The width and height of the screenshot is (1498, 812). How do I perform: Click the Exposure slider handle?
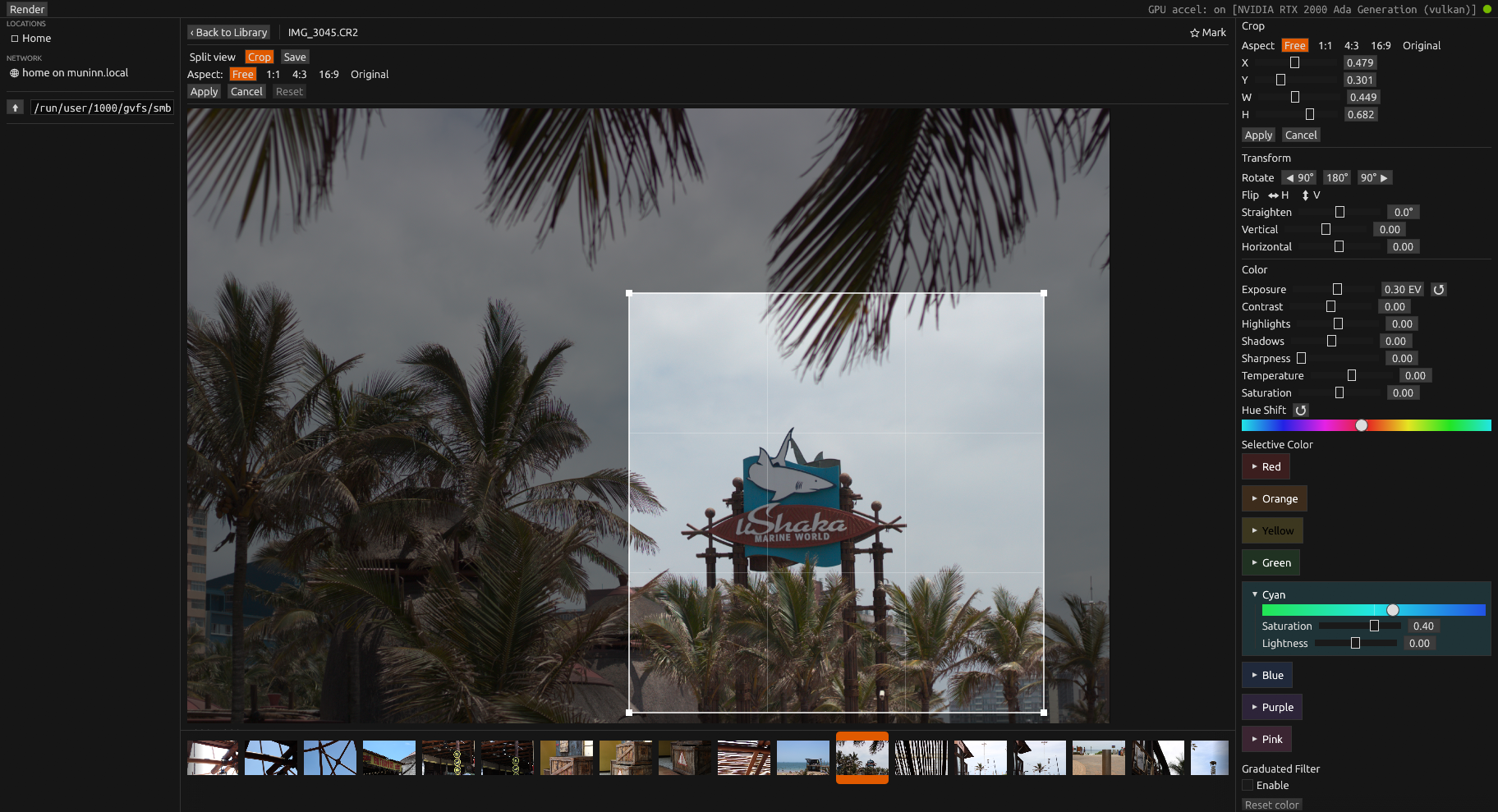(1337, 290)
